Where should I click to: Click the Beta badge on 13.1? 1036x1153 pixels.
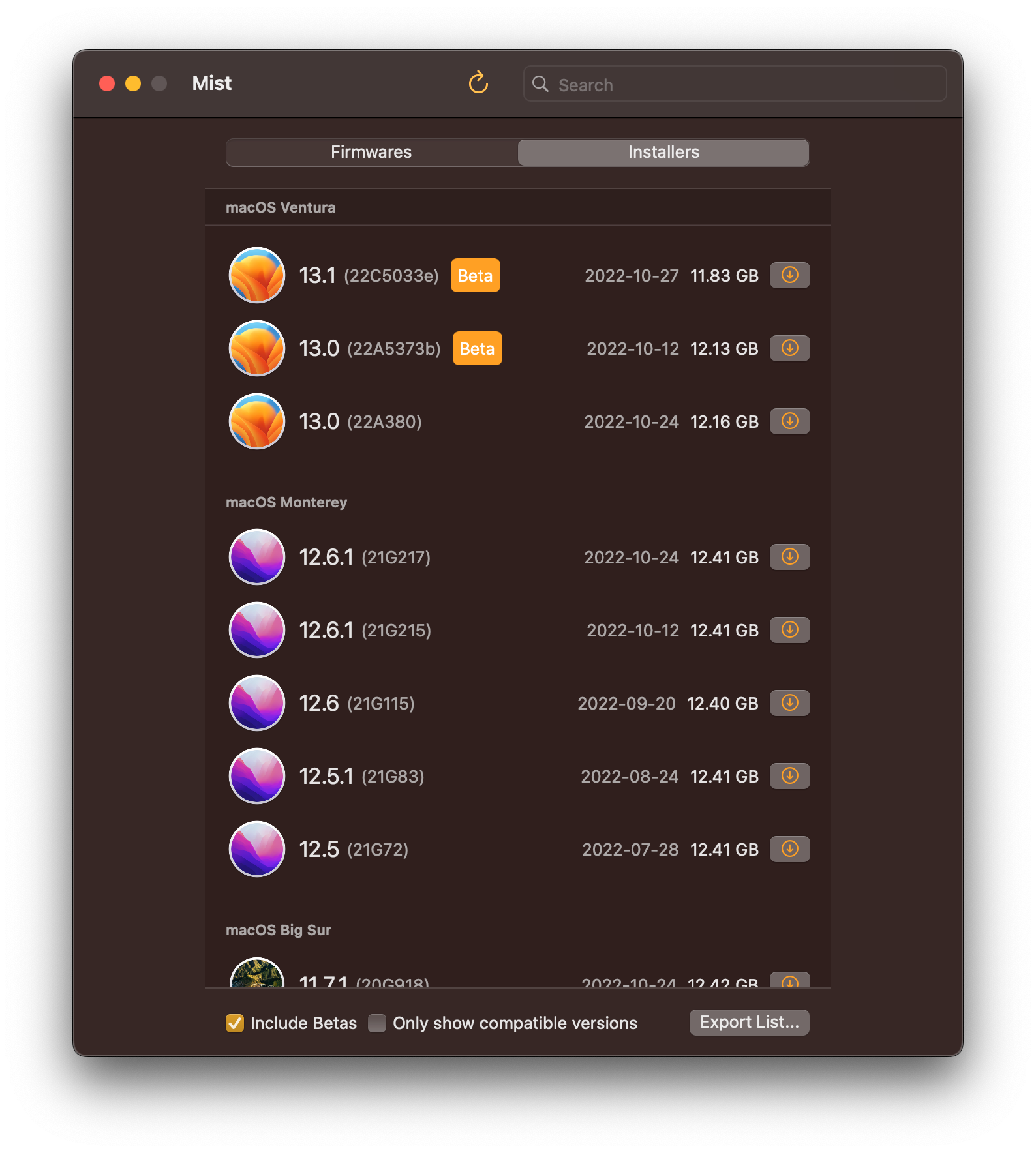click(x=475, y=275)
